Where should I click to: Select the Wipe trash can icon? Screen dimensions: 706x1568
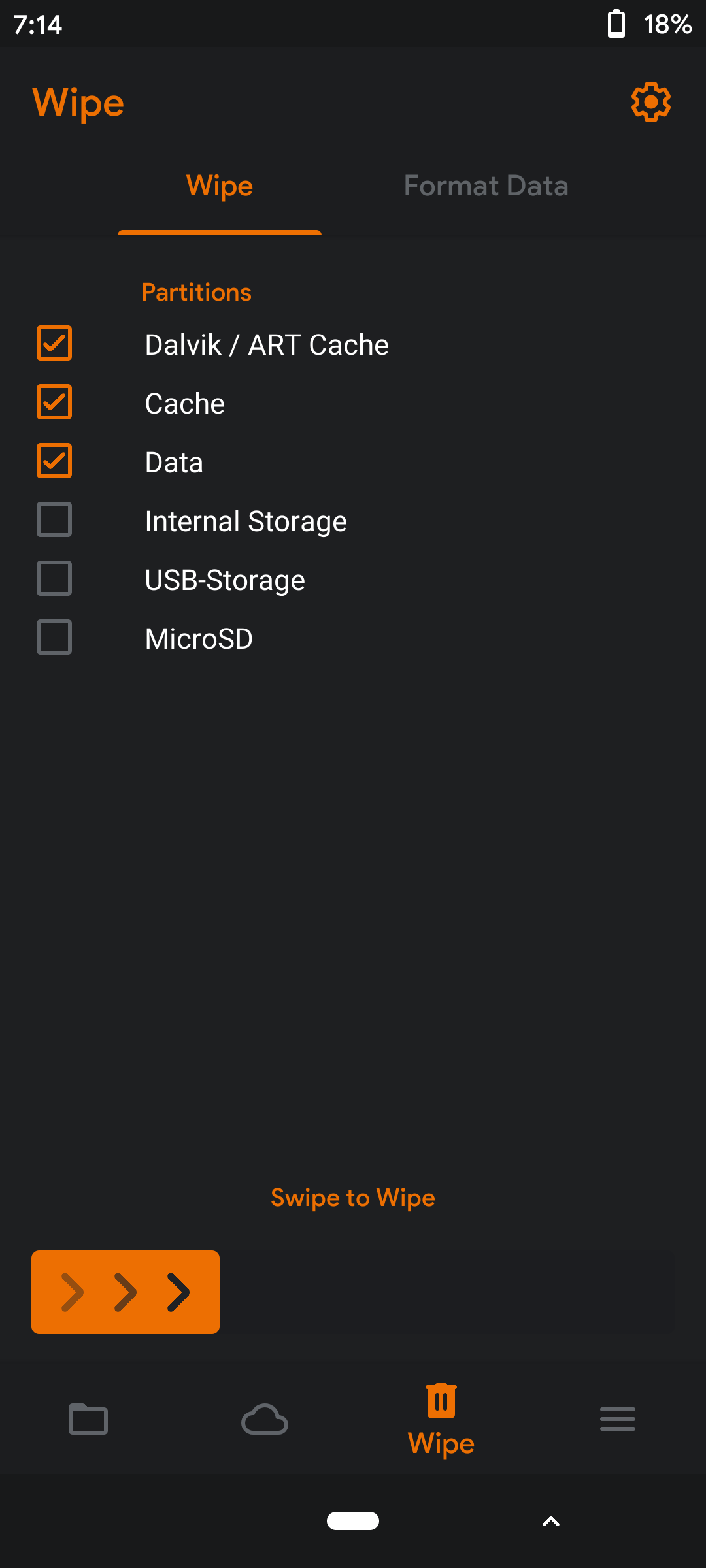441,1402
